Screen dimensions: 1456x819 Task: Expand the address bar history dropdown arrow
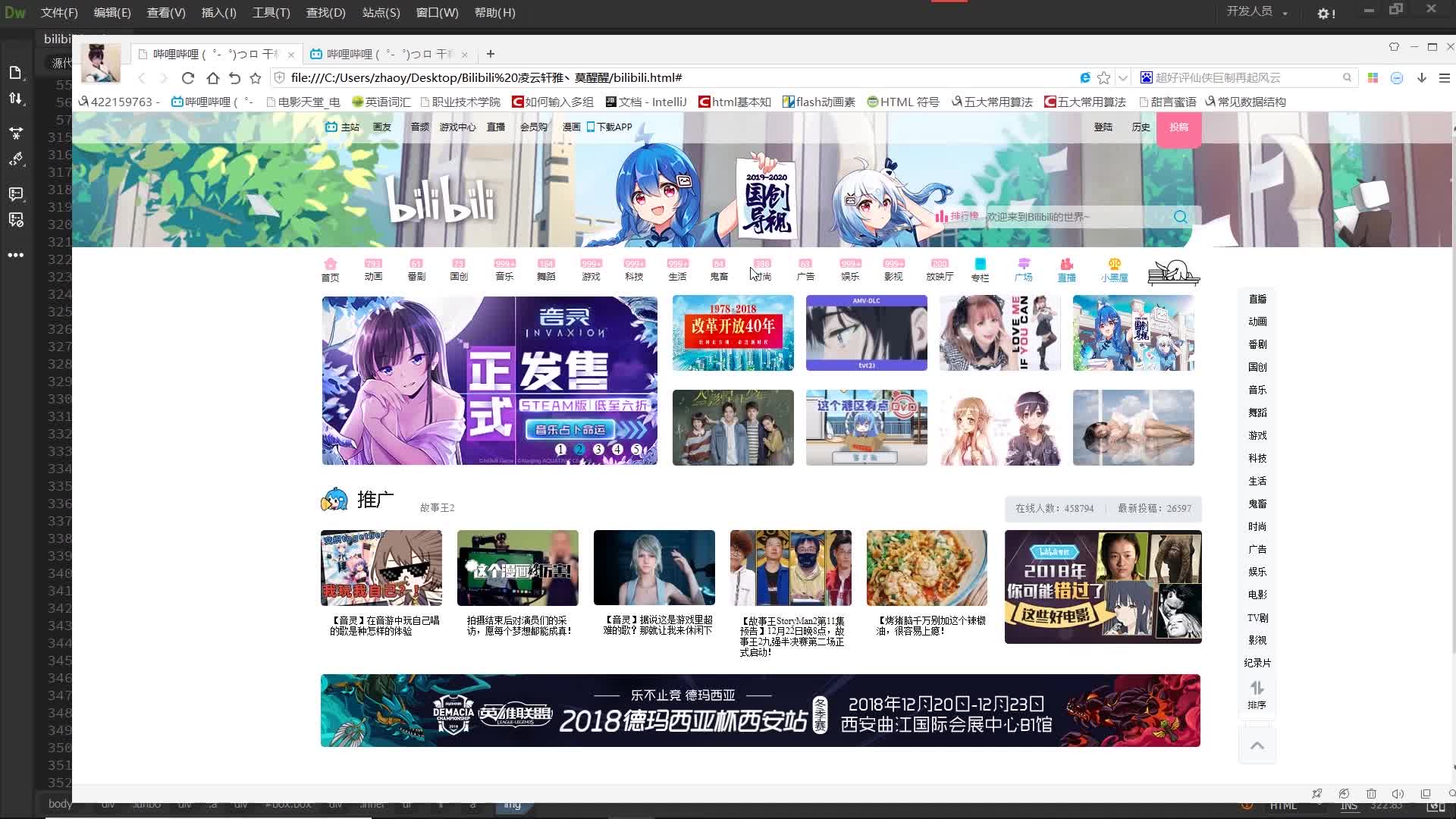pyautogui.click(x=1123, y=78)
